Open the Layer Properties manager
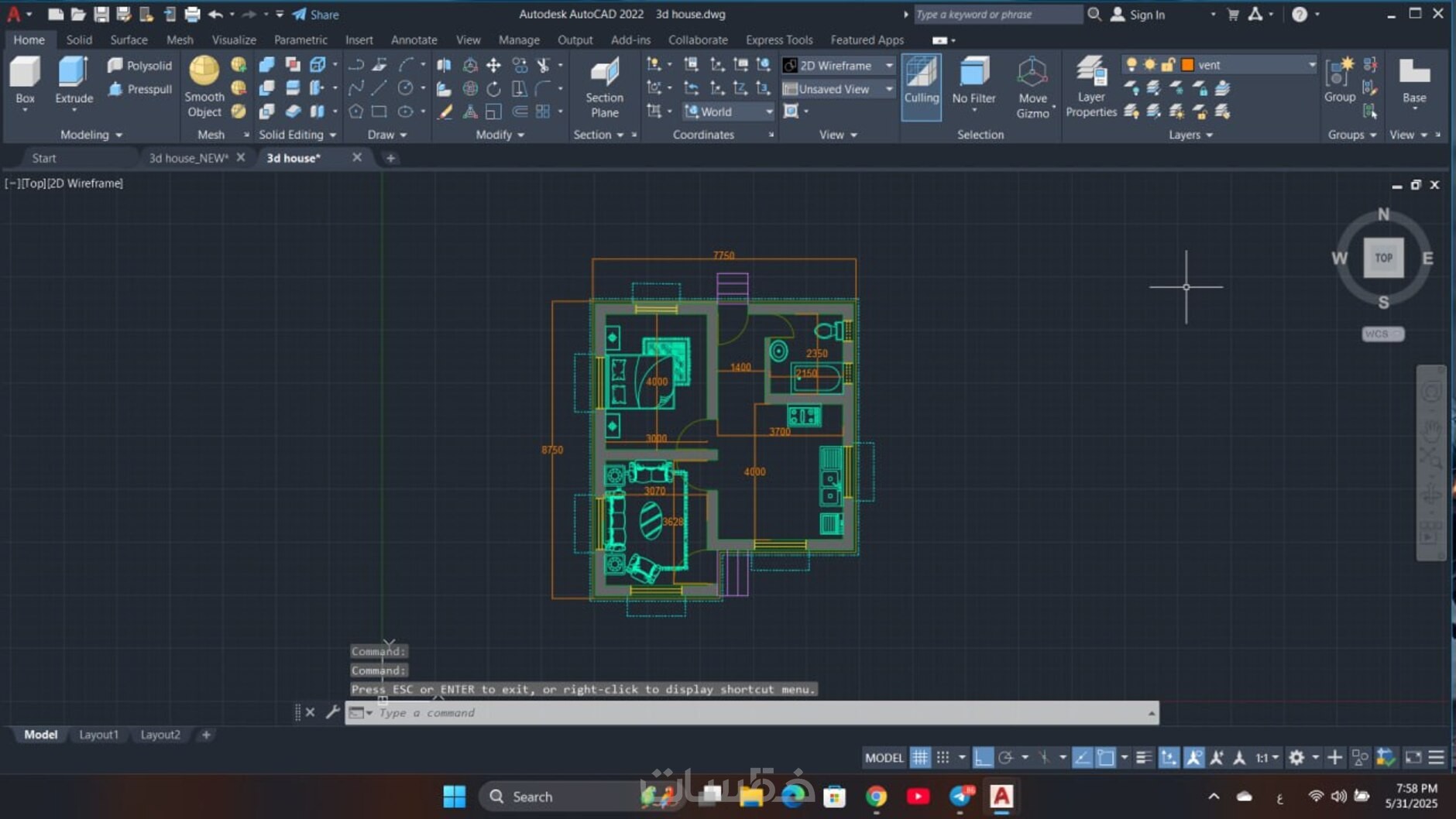 (1091, 87)
